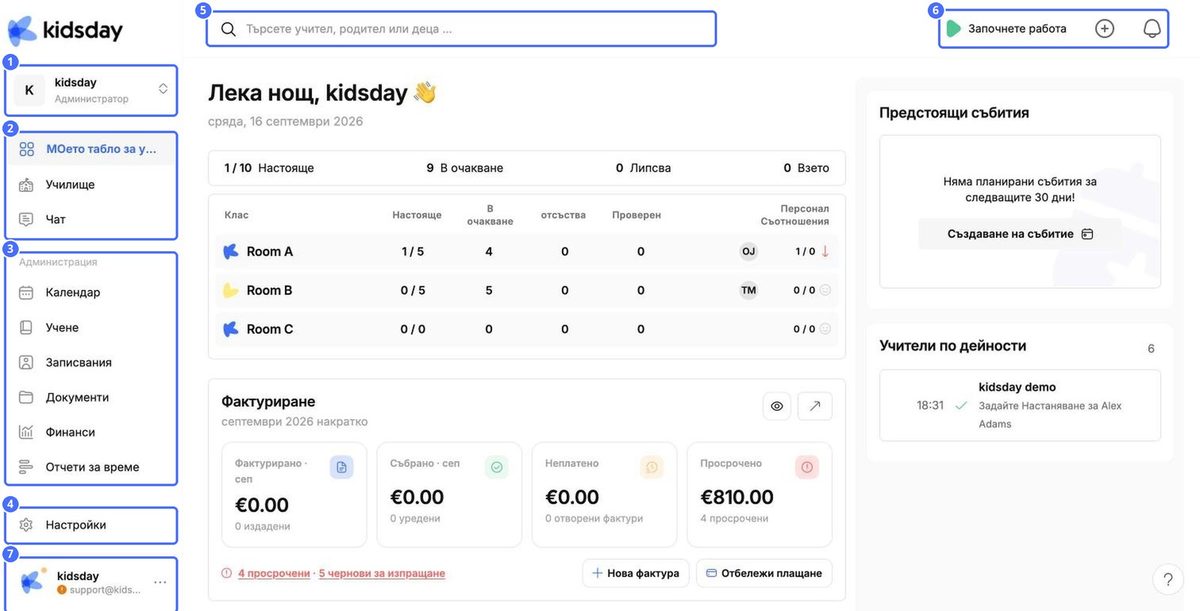Open МОето табло dashboard menu item
Image resolution: width=1200 pixels, height=611 pixels.
click(92, 149)
